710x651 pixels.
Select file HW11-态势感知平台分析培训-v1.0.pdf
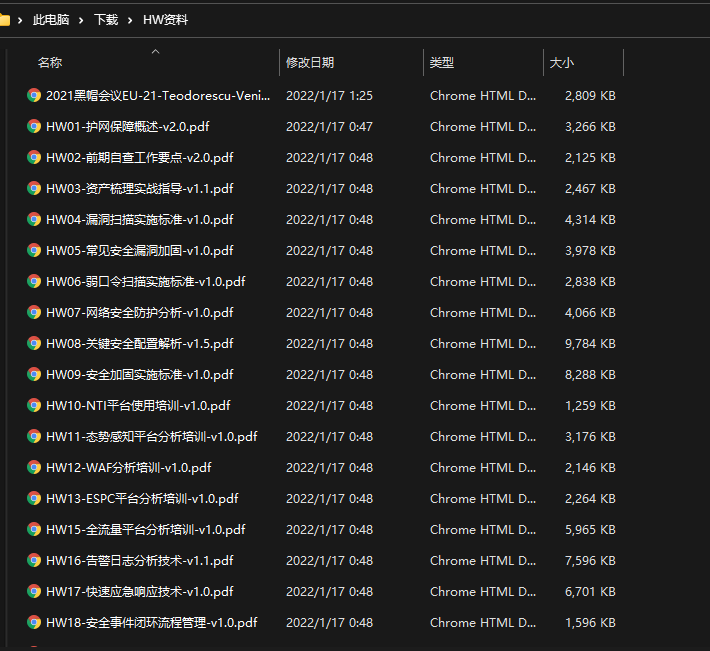click(152, 436)
